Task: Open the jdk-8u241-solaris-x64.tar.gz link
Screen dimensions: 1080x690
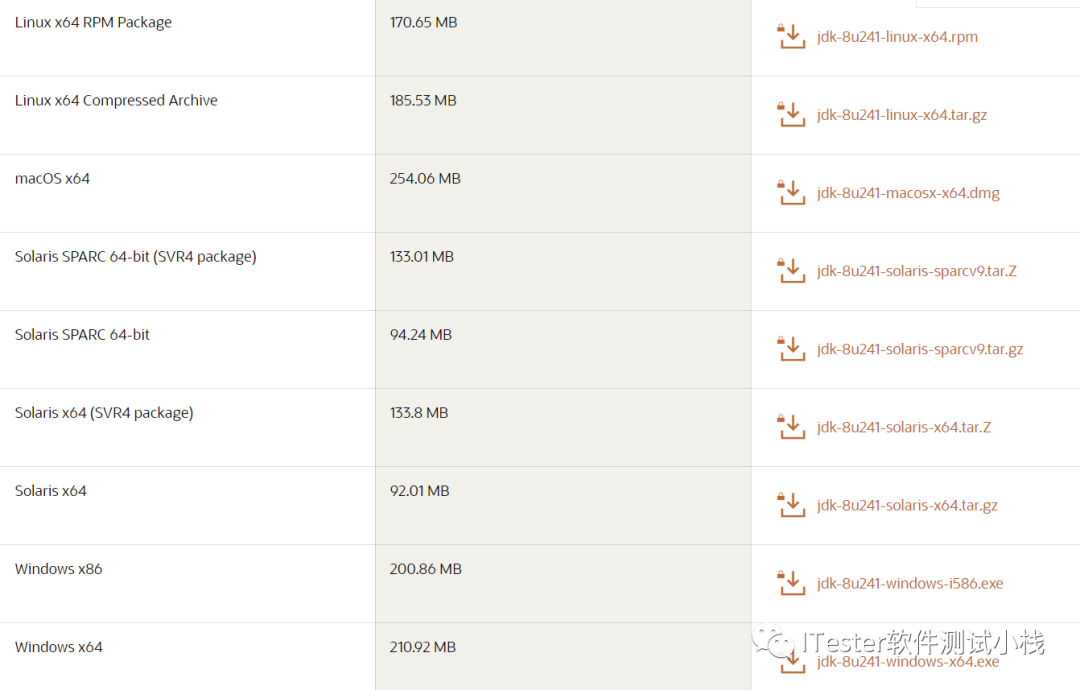Action: 907,505
